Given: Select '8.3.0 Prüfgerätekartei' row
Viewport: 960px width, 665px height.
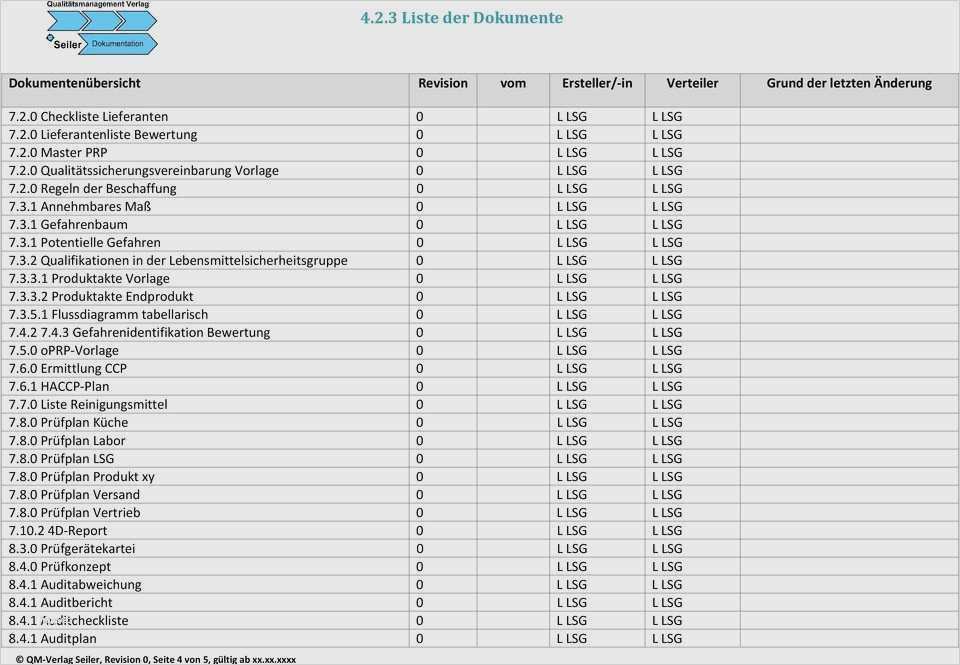Looking at the screenshot, I should pos(72,549).
